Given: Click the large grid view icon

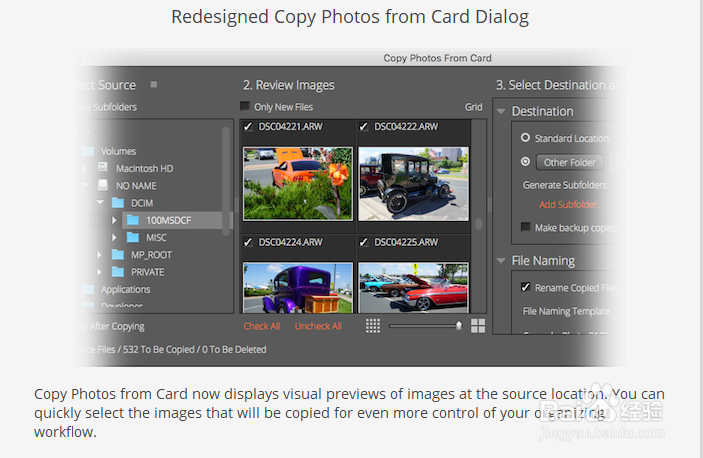Looking at the screenshot, I should click(478, 326).
